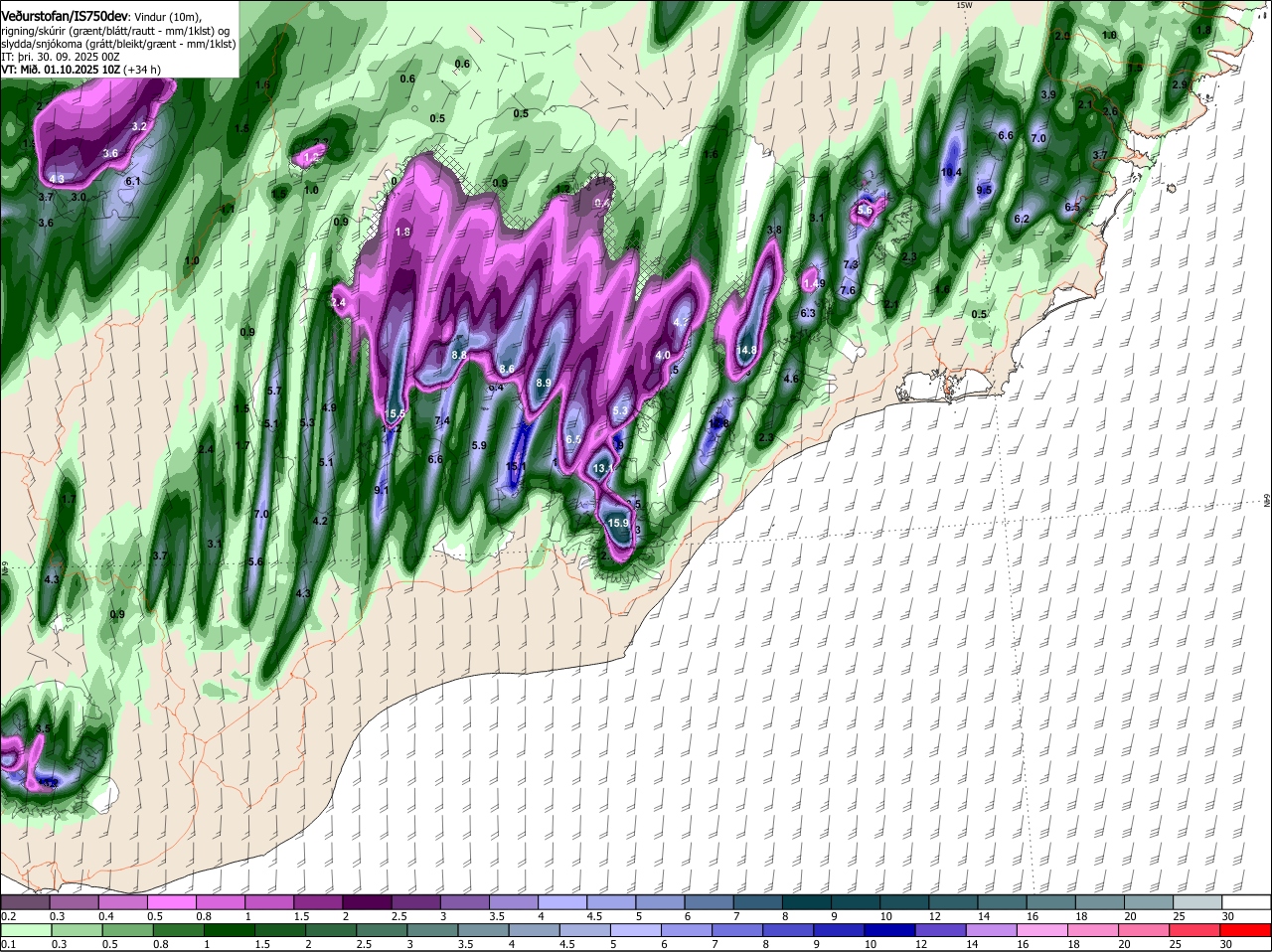
Task: Click the palest mint 0.1 swatch on rain scale
Action: [25, 930]
